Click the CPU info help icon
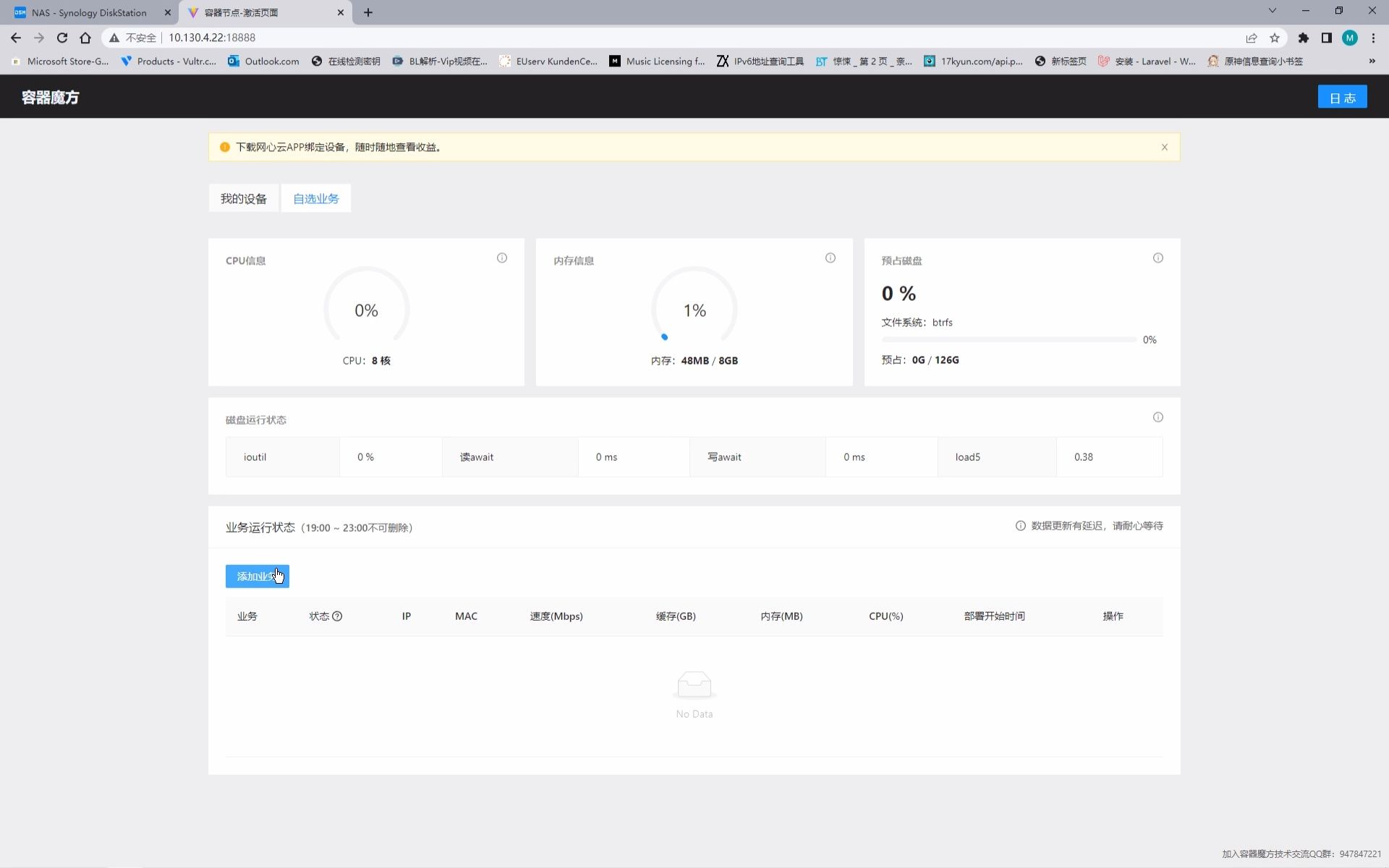The image size is (1389, 868). (x=502, y=258)
